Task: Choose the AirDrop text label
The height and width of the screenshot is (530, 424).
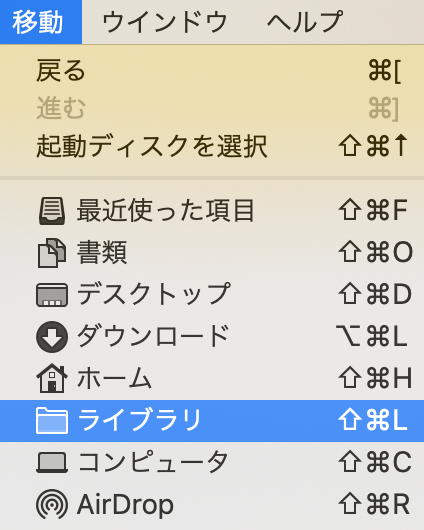Action: [x=125, y=505]
